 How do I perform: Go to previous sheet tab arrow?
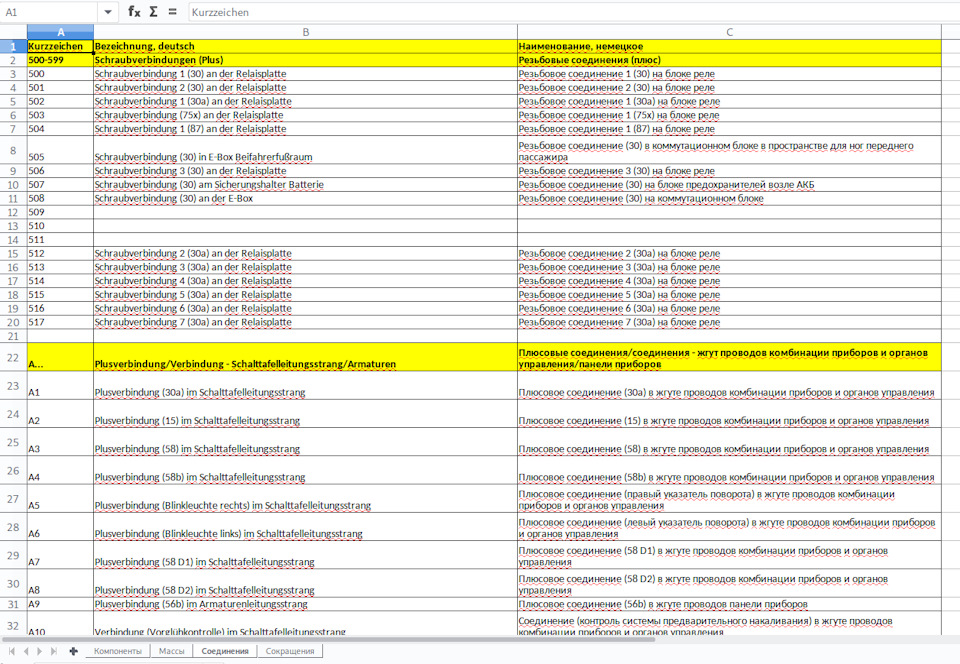pyautogui.click(x=26, y=651)
